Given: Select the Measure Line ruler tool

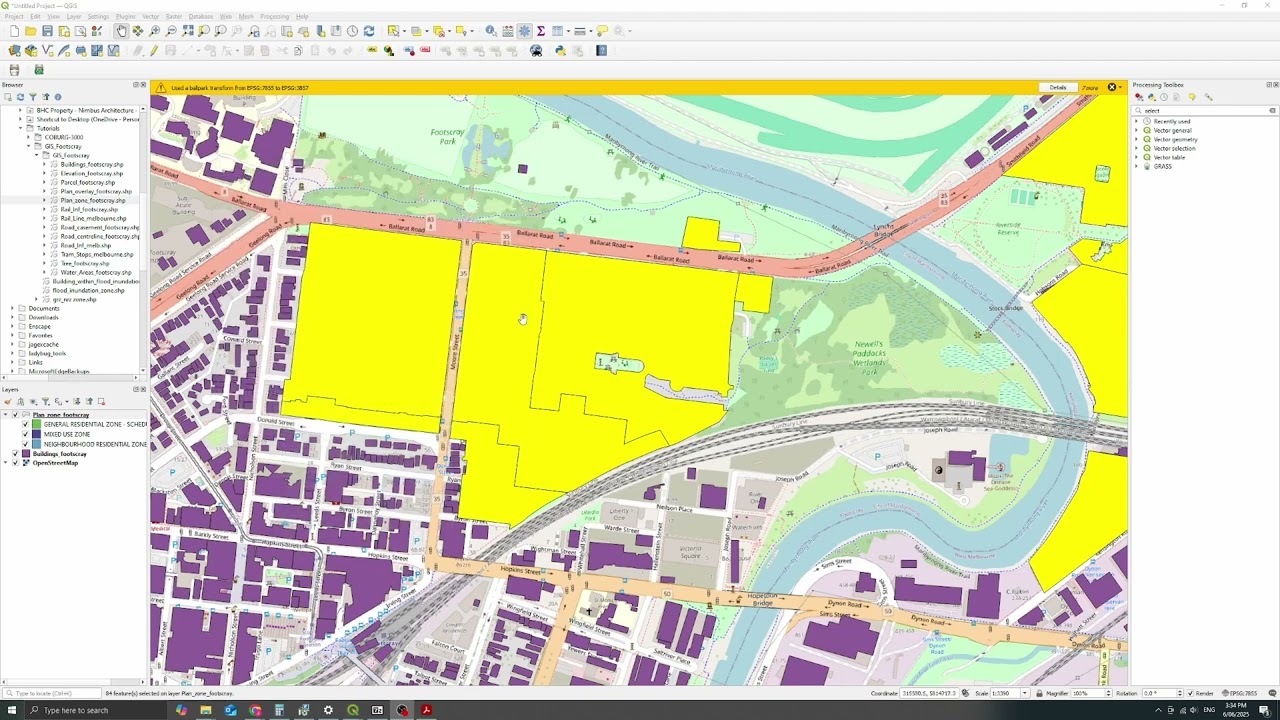Looking at the screenshot, I should tap(579, 31).
